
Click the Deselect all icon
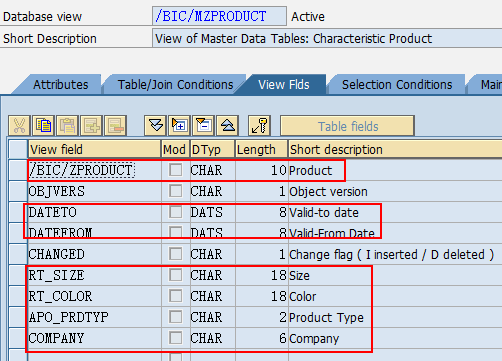point(203,126)
